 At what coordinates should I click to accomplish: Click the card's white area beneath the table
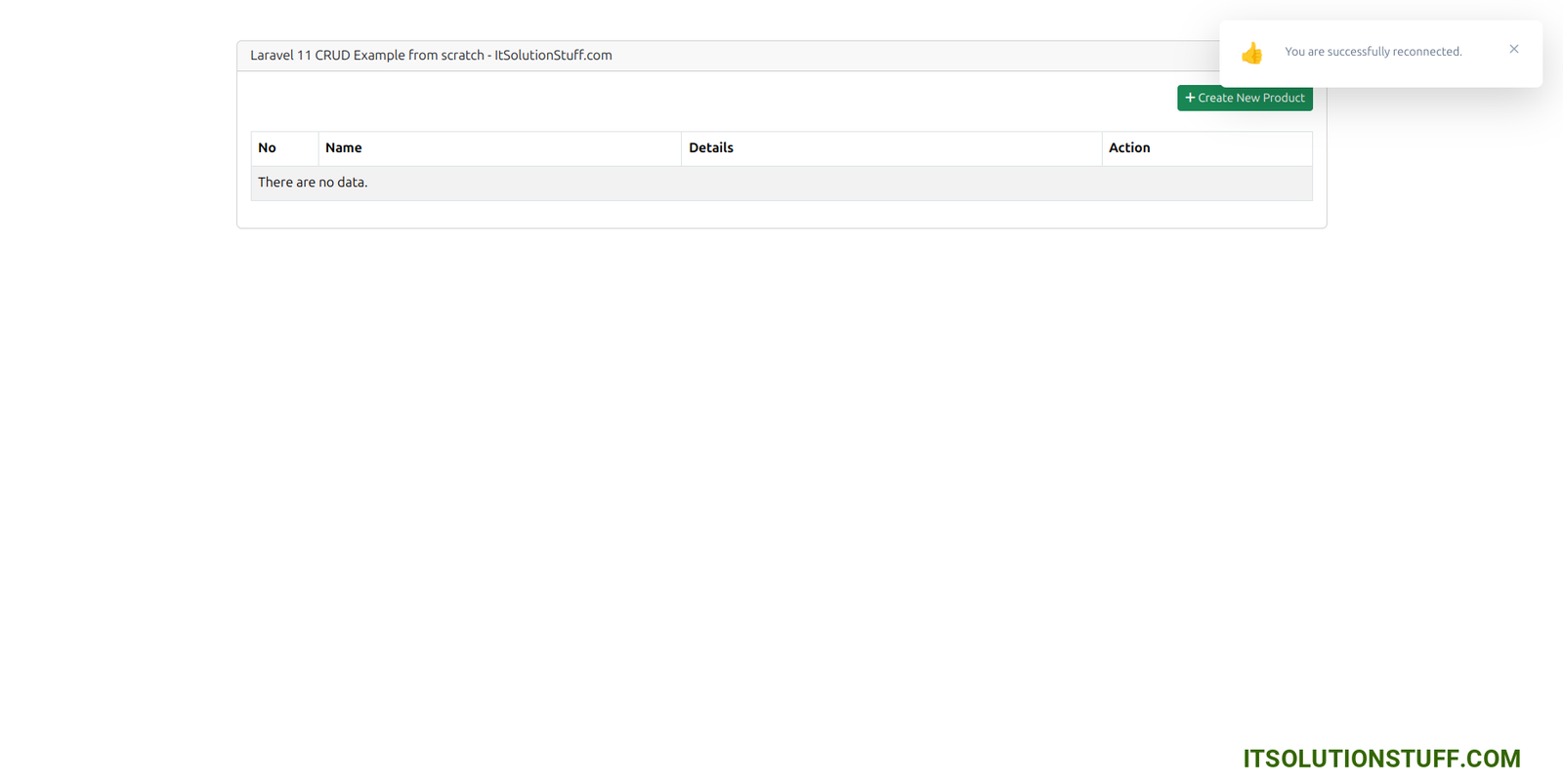click(781, 215)
